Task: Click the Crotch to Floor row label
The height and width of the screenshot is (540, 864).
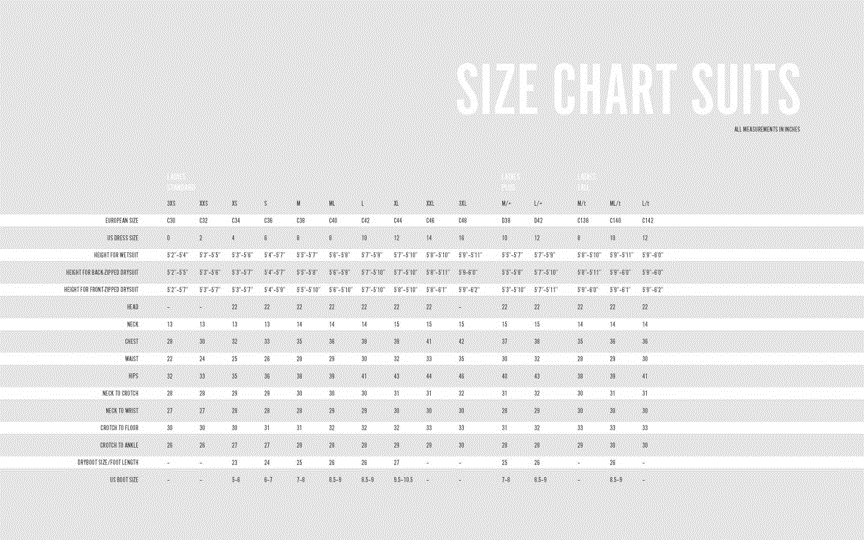Action: tap(119, 428)
